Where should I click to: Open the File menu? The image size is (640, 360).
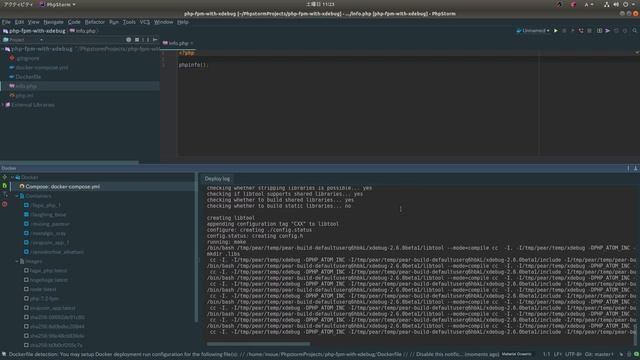coord(6,22)
